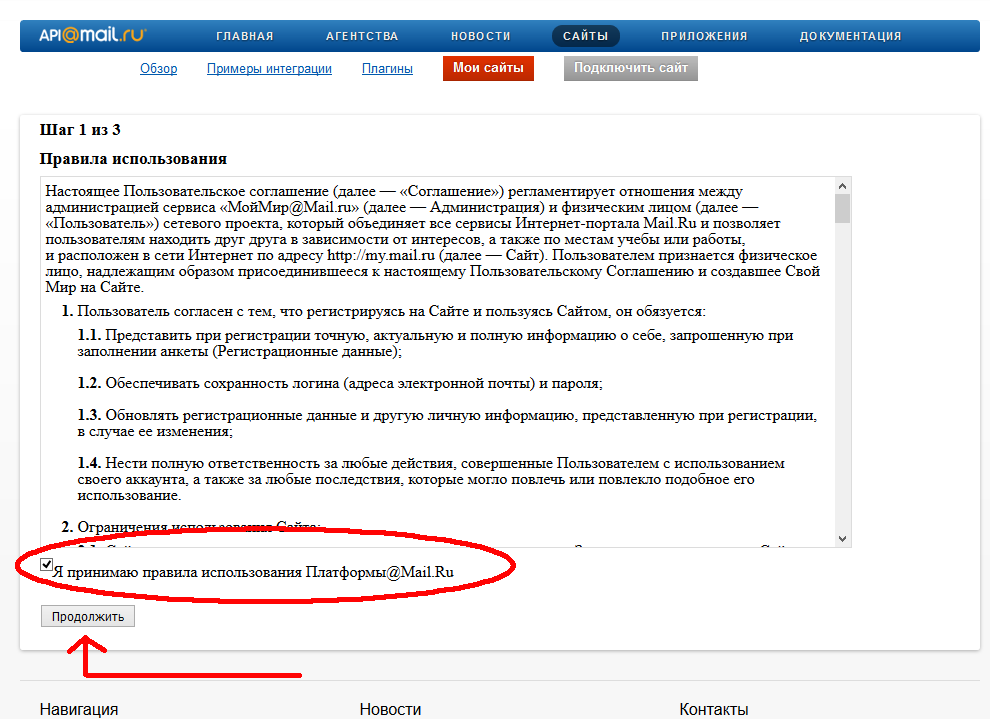Click the agreement scrollbar down arrow
990x719 pixels.
(842, 539)
